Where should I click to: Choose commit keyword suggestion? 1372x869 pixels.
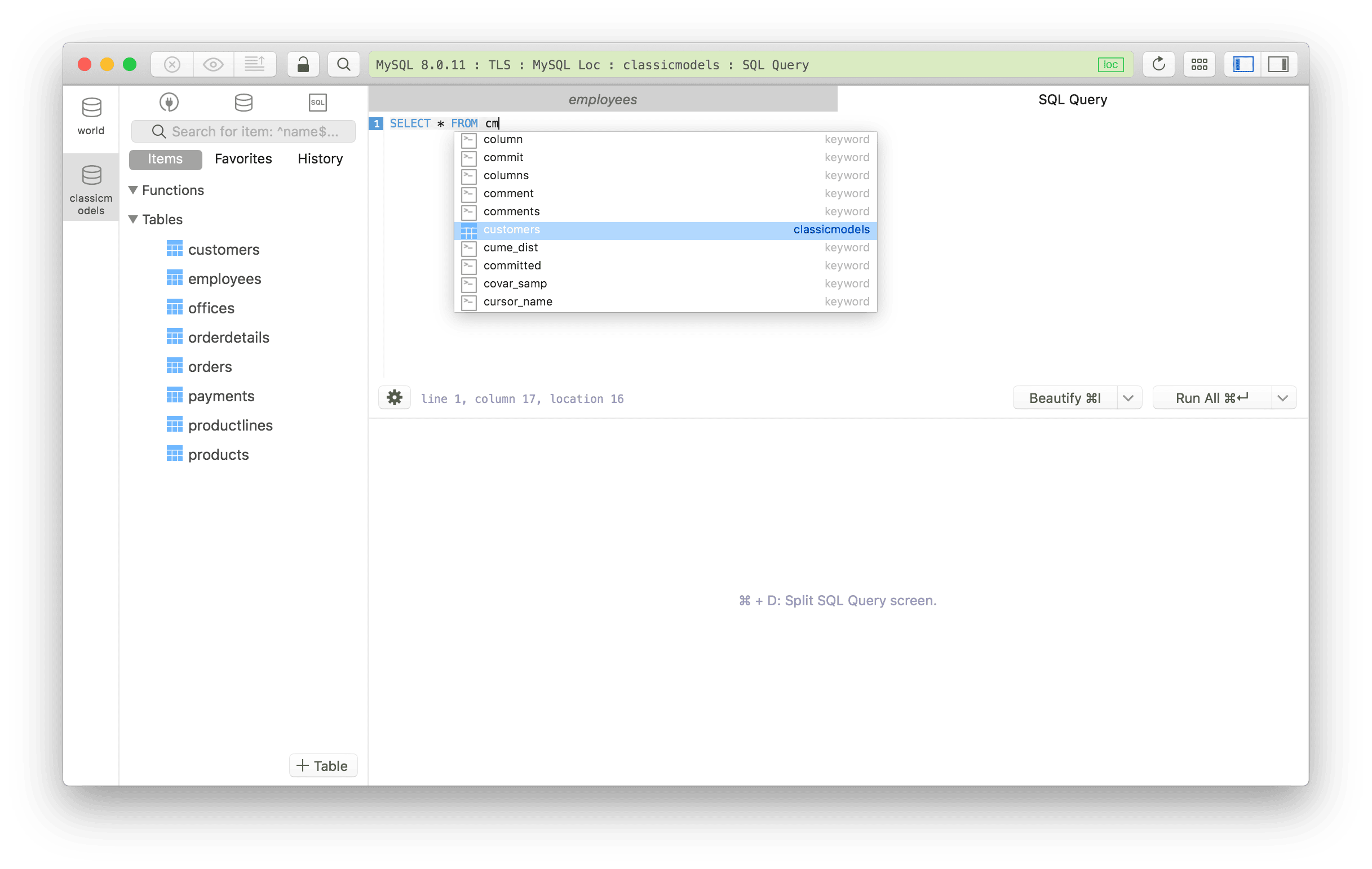click(666, 158)
